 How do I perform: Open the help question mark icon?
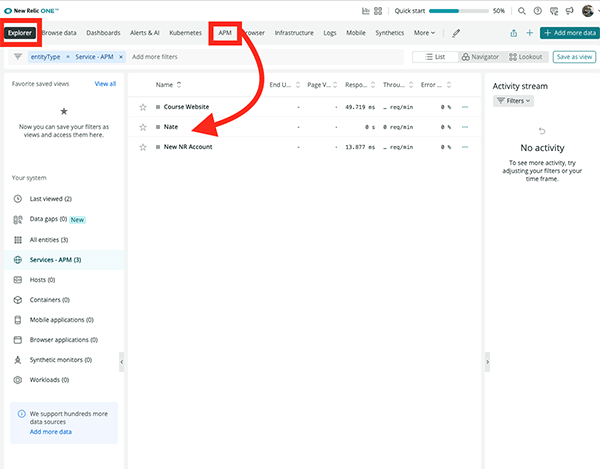click(538, 11)
